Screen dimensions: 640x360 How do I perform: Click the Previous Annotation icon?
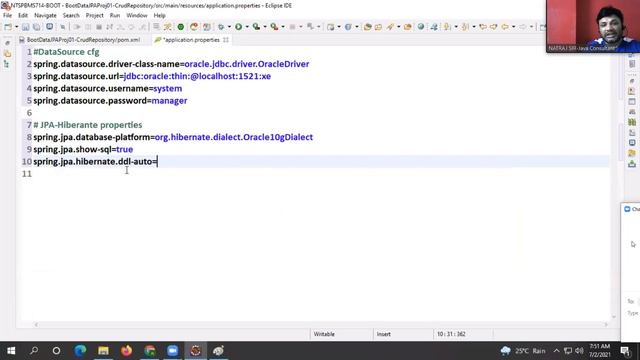(x=465, y=27)
